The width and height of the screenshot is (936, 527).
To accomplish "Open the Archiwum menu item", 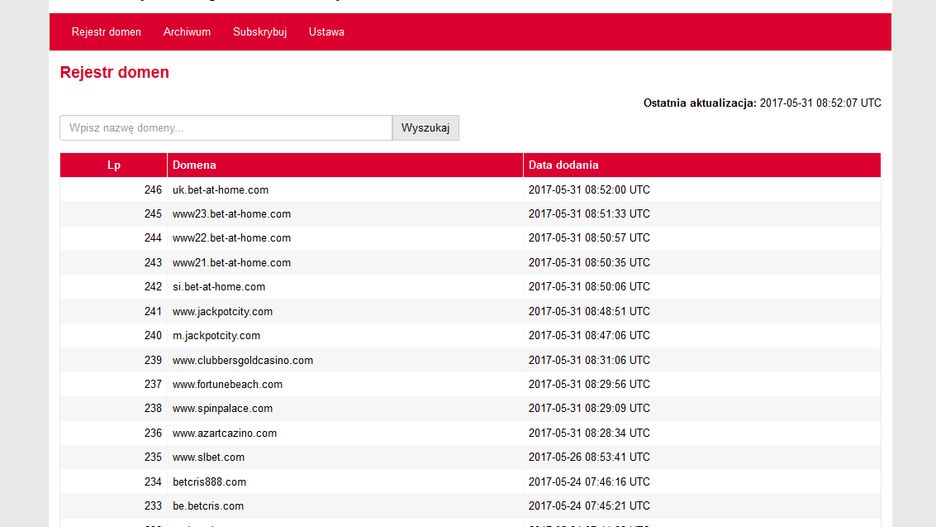I will click(187, 32).
